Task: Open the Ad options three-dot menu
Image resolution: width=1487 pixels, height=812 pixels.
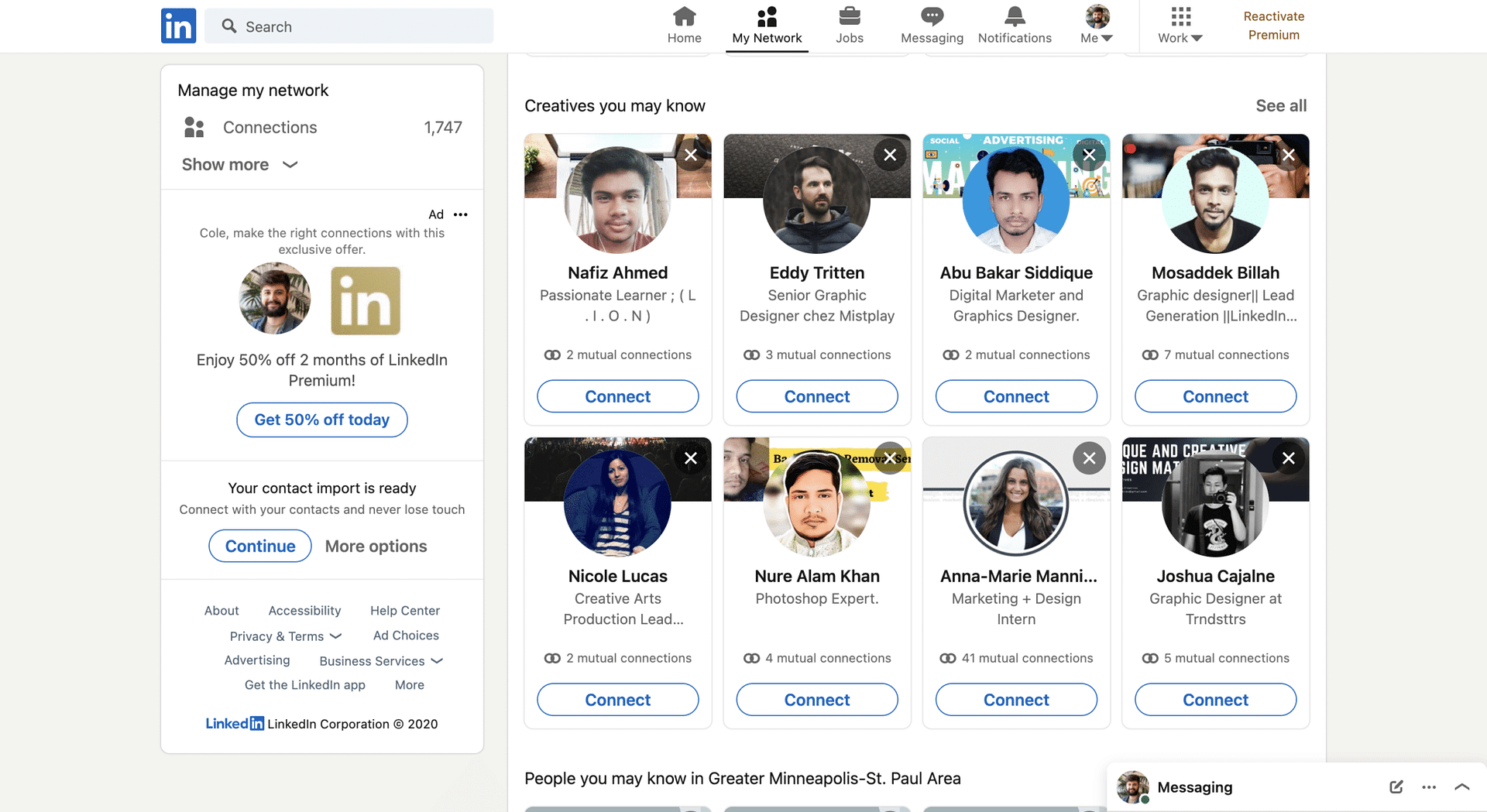Action: [461, 214]
